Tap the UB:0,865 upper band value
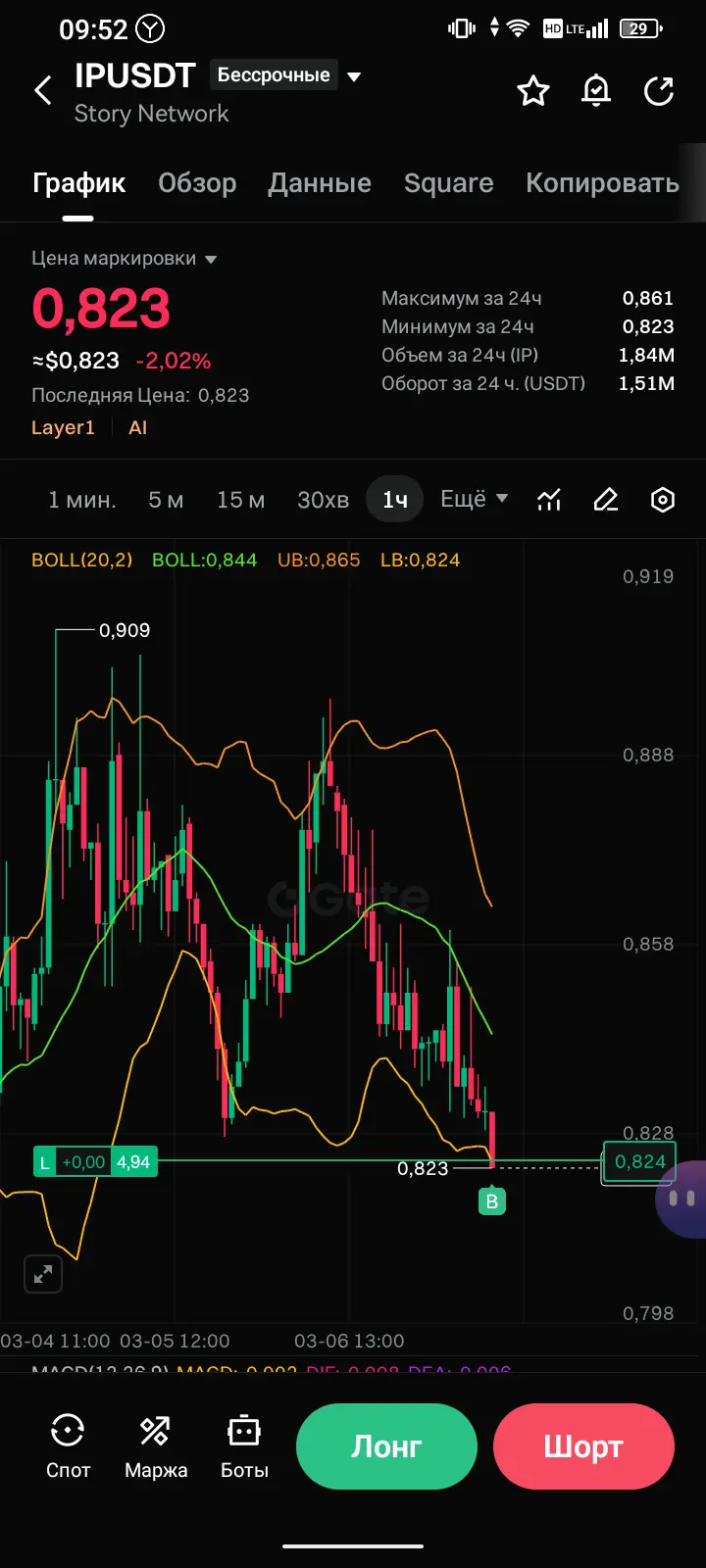 coord(319,560)
